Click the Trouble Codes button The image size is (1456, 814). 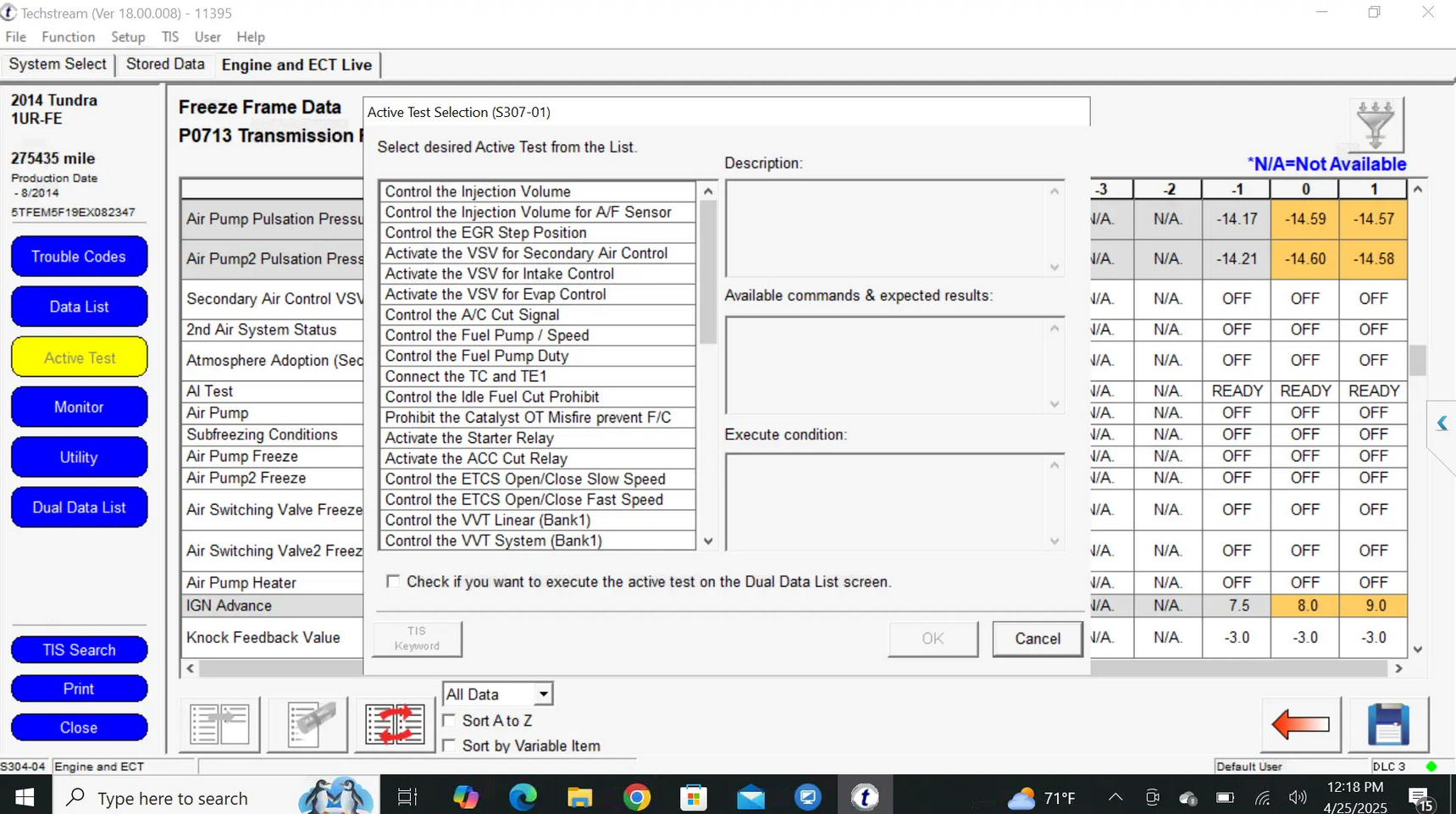(79, 257)
